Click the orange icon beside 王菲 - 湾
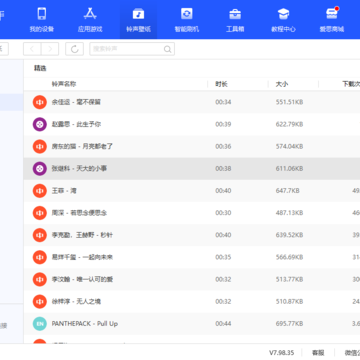Screen dimensions: 360x360 click(x=40, y=191)
